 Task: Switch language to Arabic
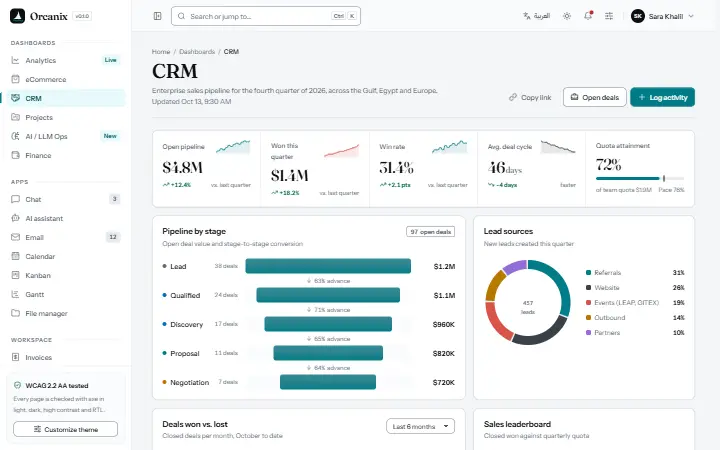[x=536, y=16]
